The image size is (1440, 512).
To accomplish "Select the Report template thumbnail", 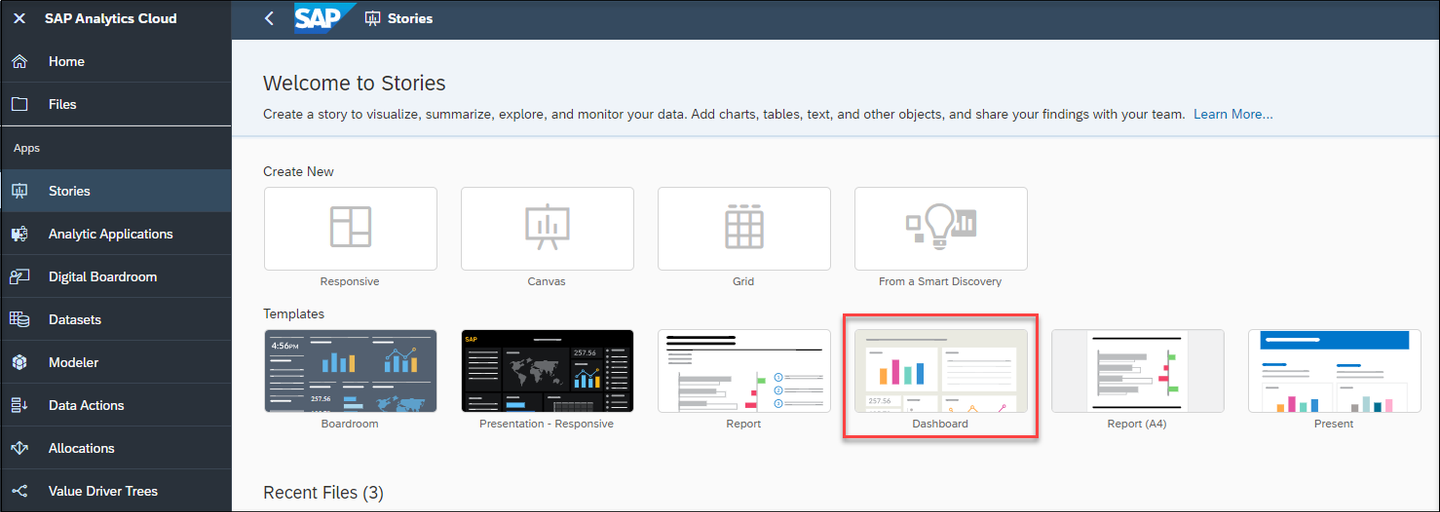I will [744, 371].
